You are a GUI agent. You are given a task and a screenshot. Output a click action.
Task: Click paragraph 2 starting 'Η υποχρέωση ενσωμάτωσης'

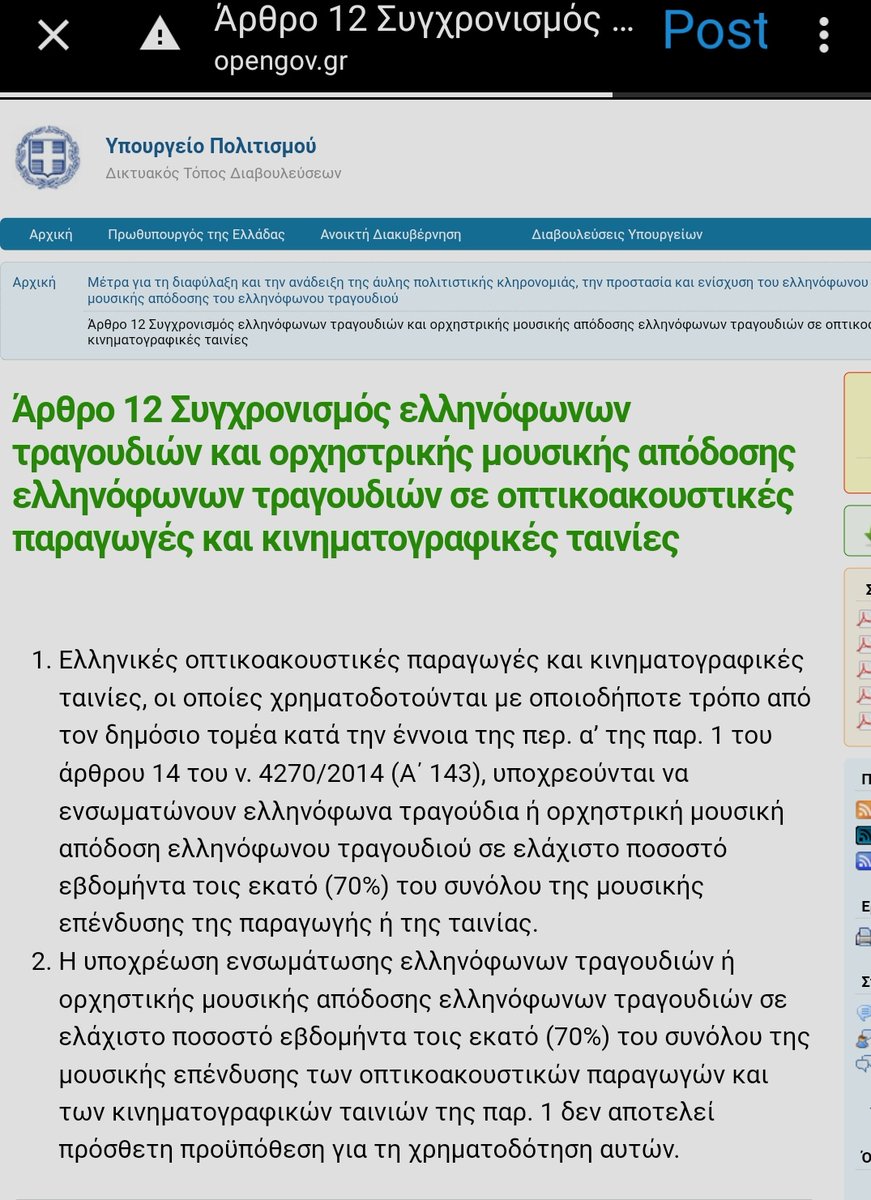click(435, 1055)
